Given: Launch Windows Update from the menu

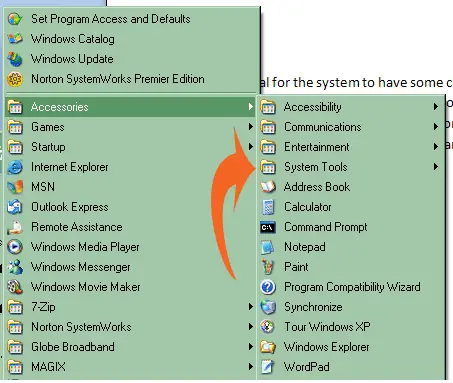Looking at the screenshot, I should 130,59.
